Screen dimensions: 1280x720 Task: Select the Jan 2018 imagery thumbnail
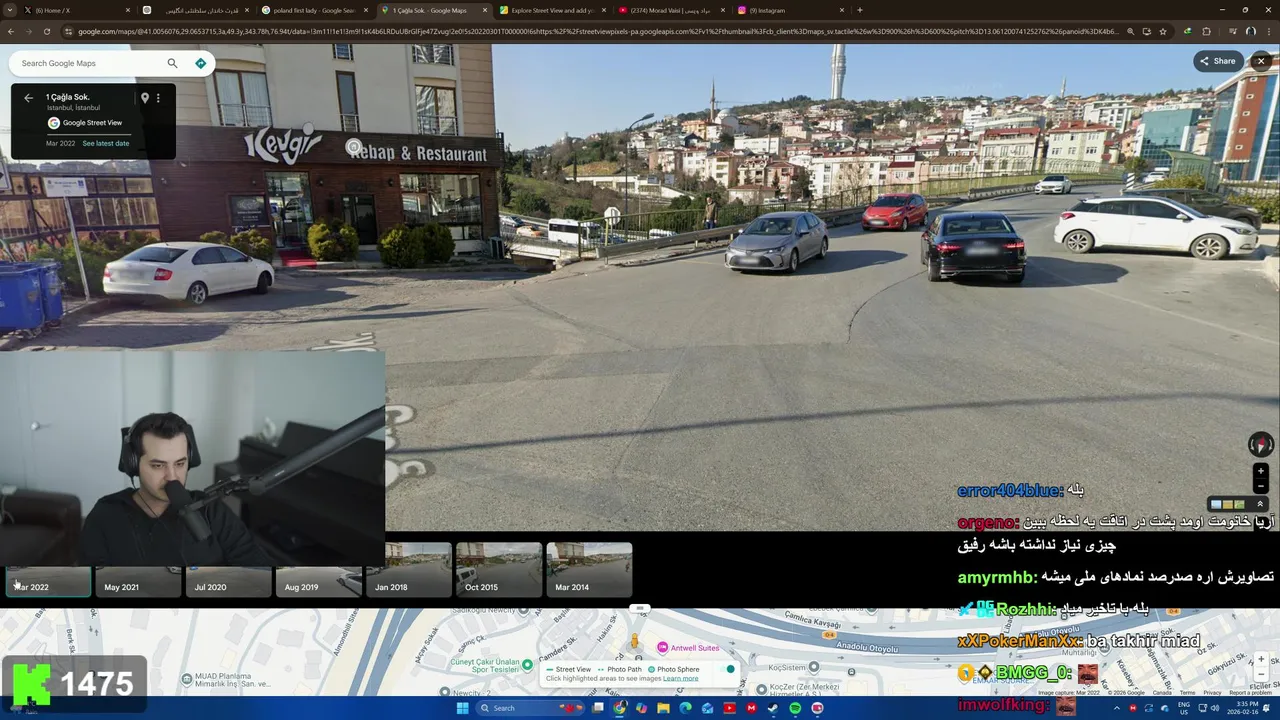409,569
